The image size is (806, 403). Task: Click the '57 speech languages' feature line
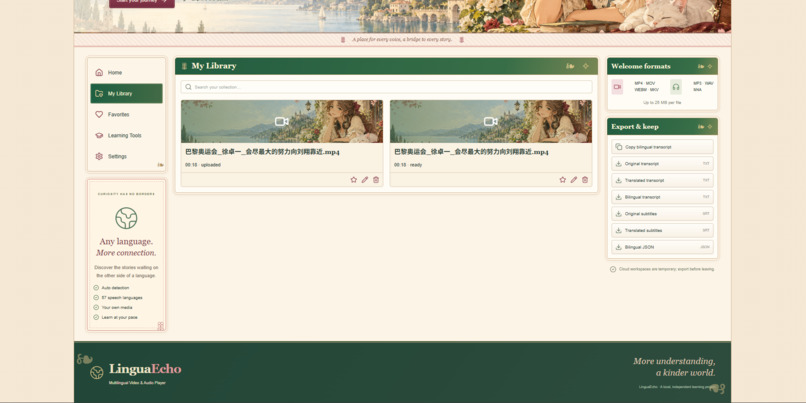click(118, 298)
